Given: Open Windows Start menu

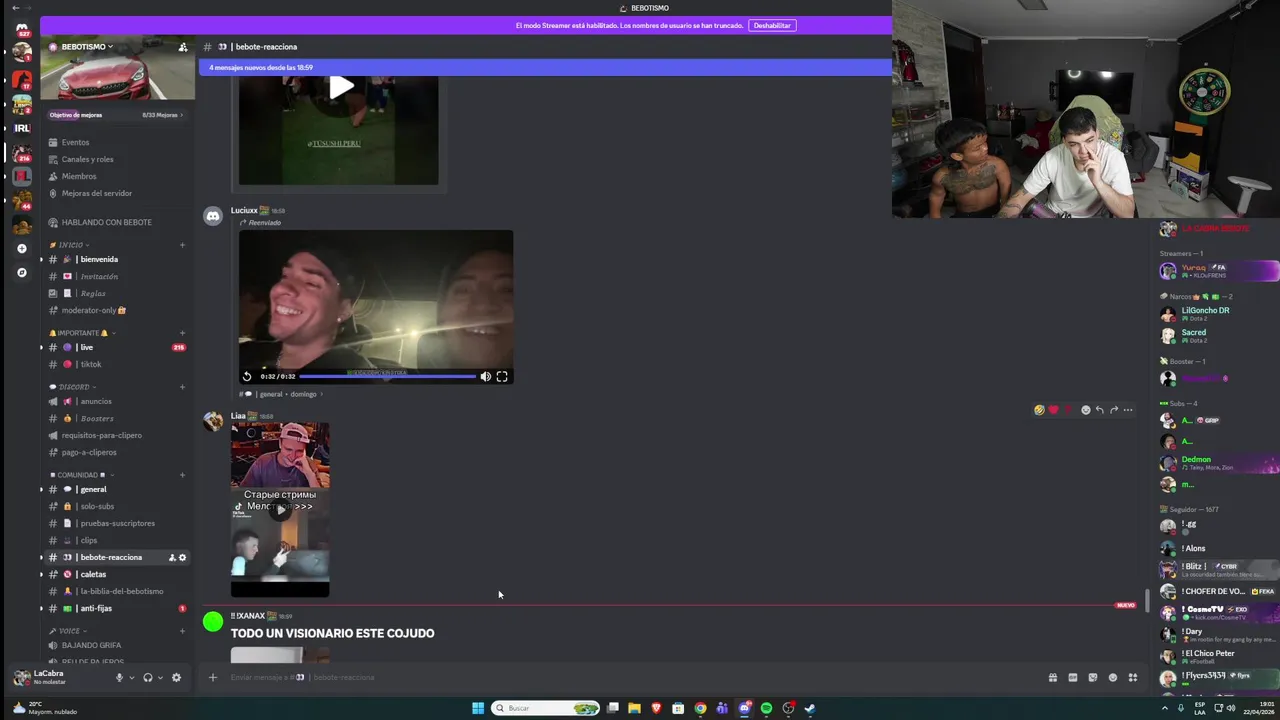Looking at the screenshot, I should (x=478, y=708).
